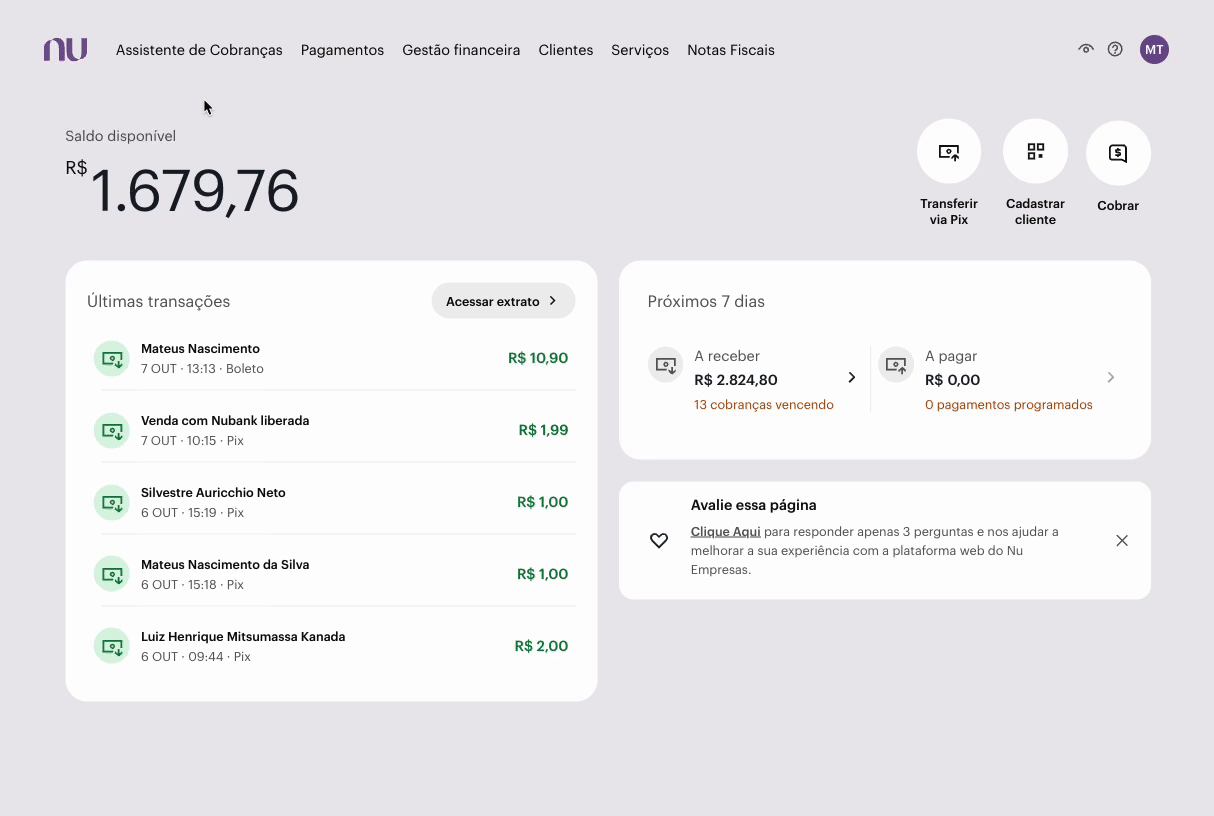Click the A receber money icon
This screenshot has width=1214, height=816.
666,365
